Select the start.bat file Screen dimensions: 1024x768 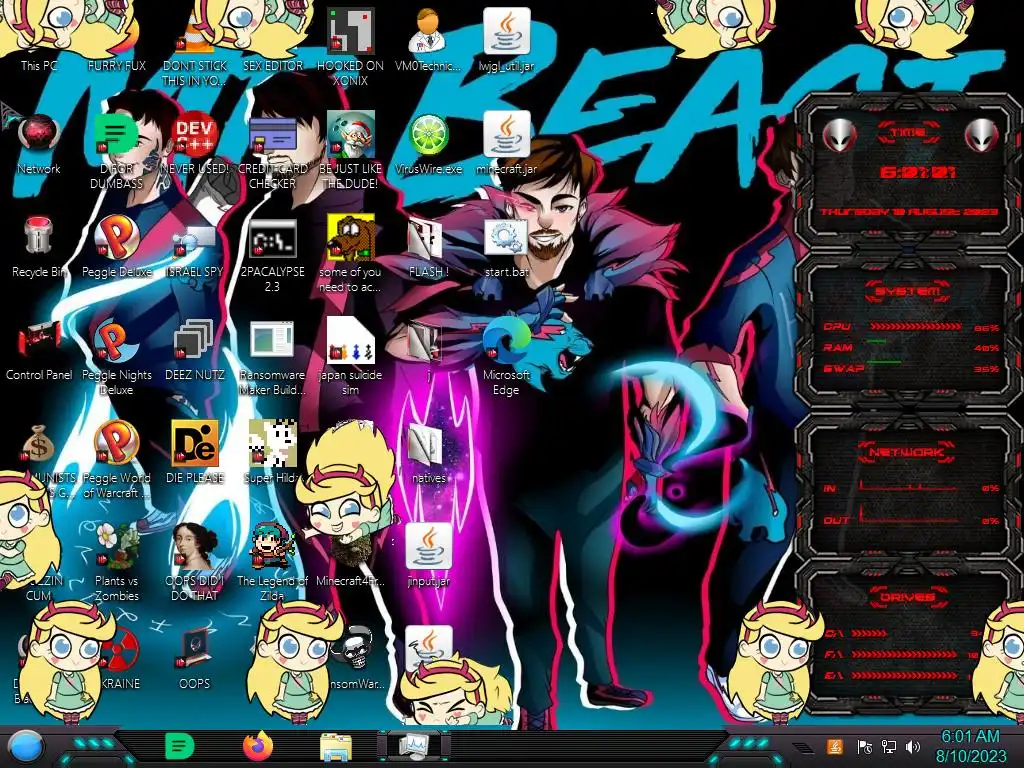(506, 247)
